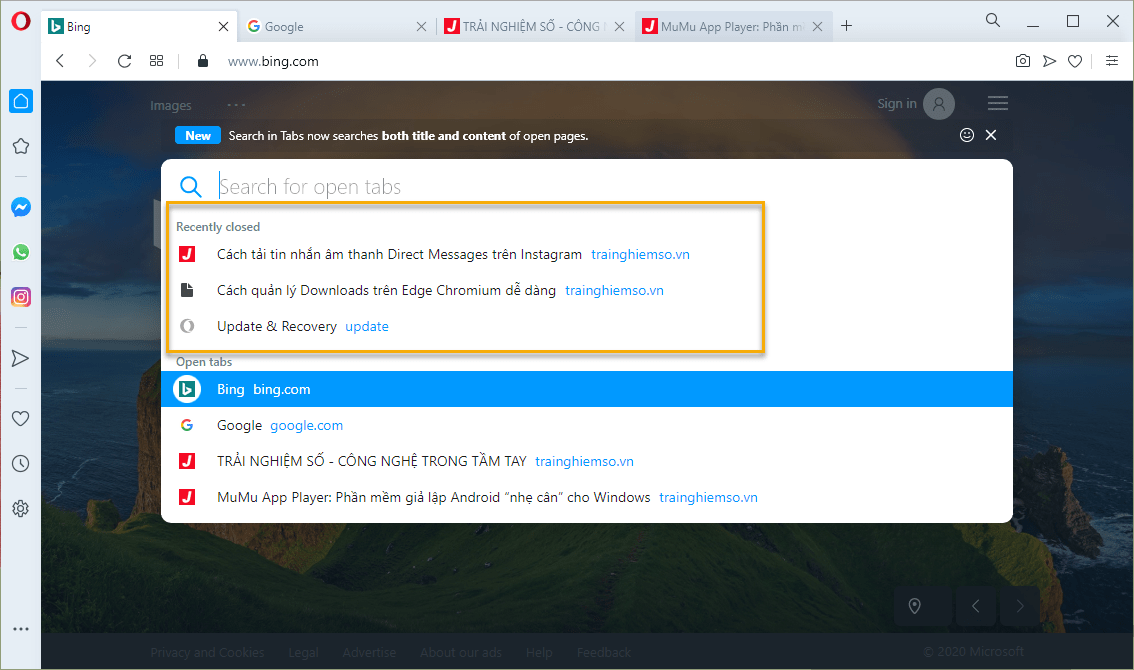1134x670 pixels.
Task: Take a snapshot with the camera icon
Action: pos(1023,61)
